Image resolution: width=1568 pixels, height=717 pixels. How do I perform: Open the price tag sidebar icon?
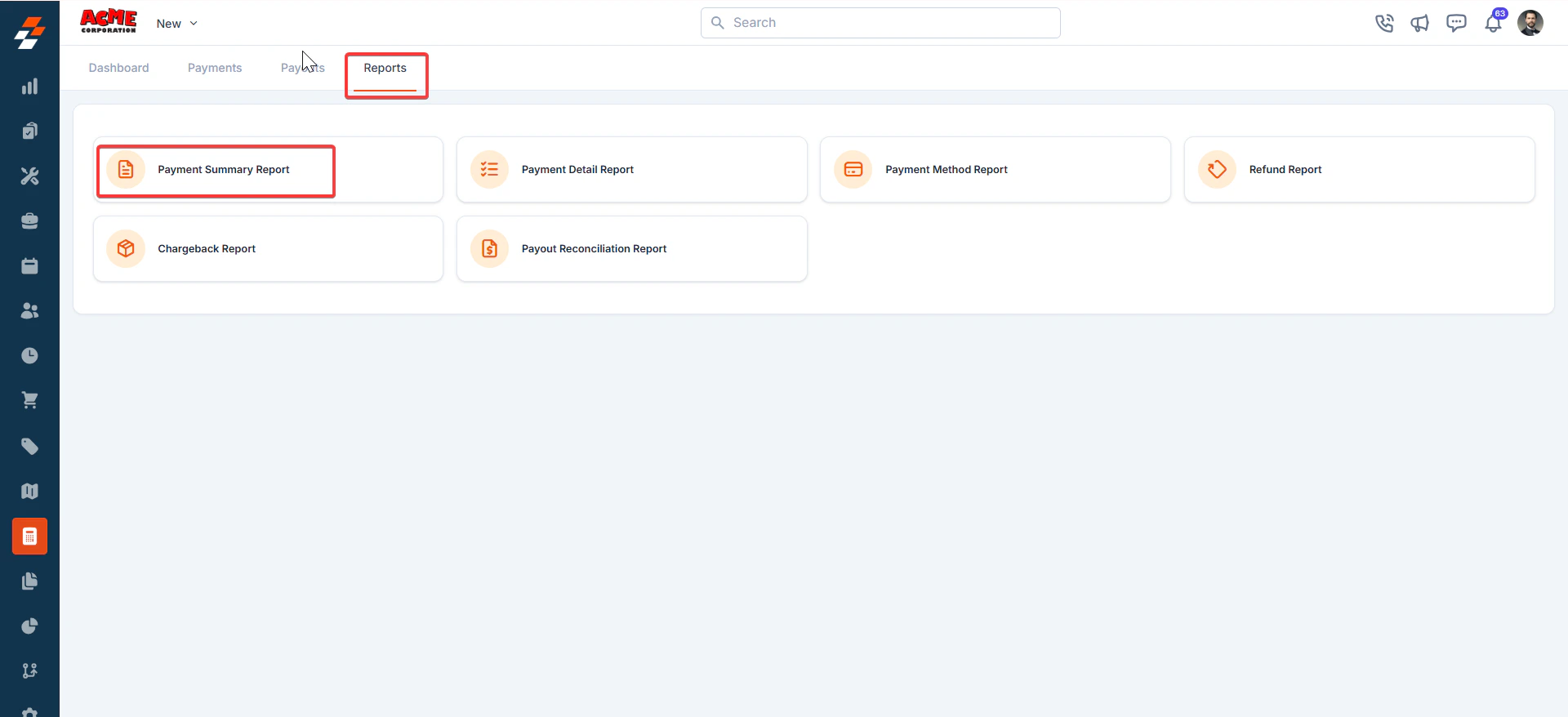[x=29, y=446]
